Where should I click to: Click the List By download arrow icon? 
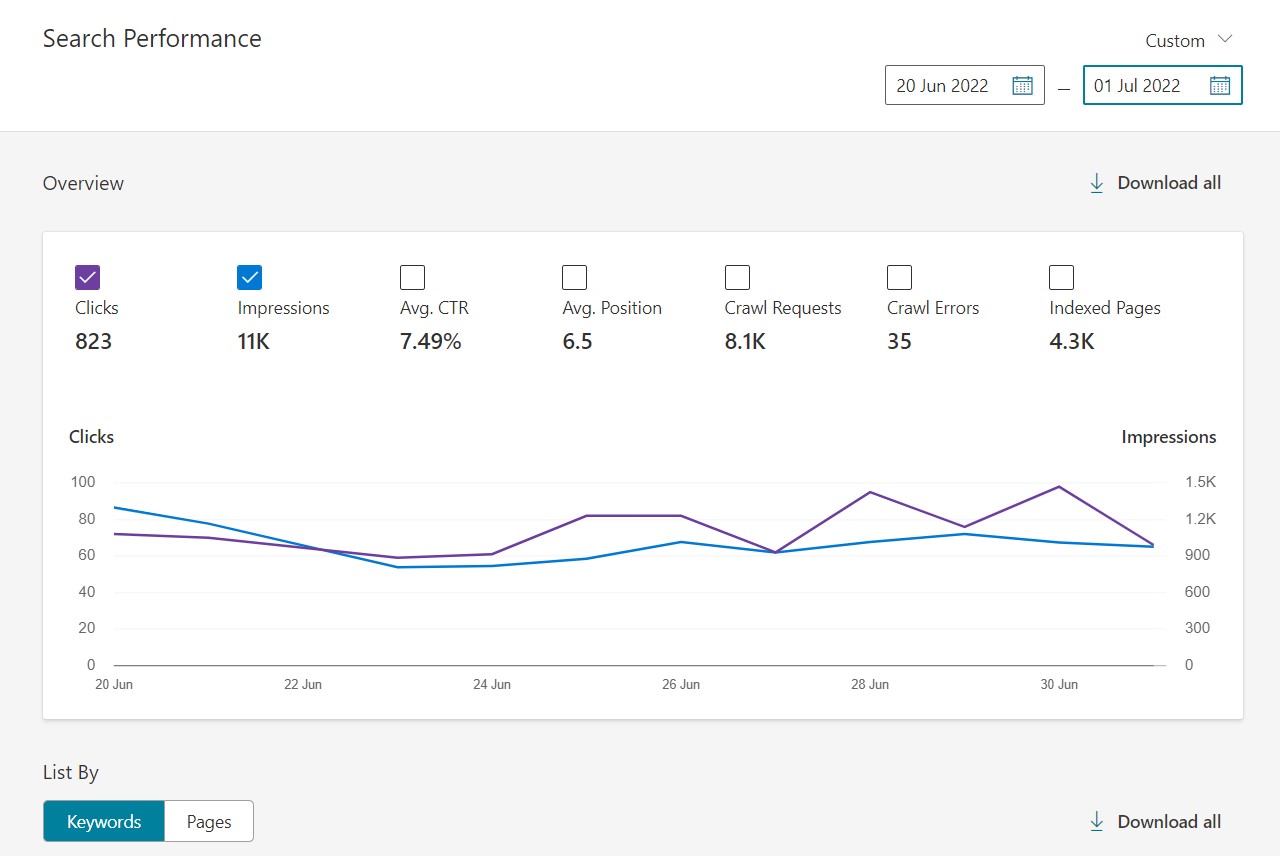(x=1097, y=822)
